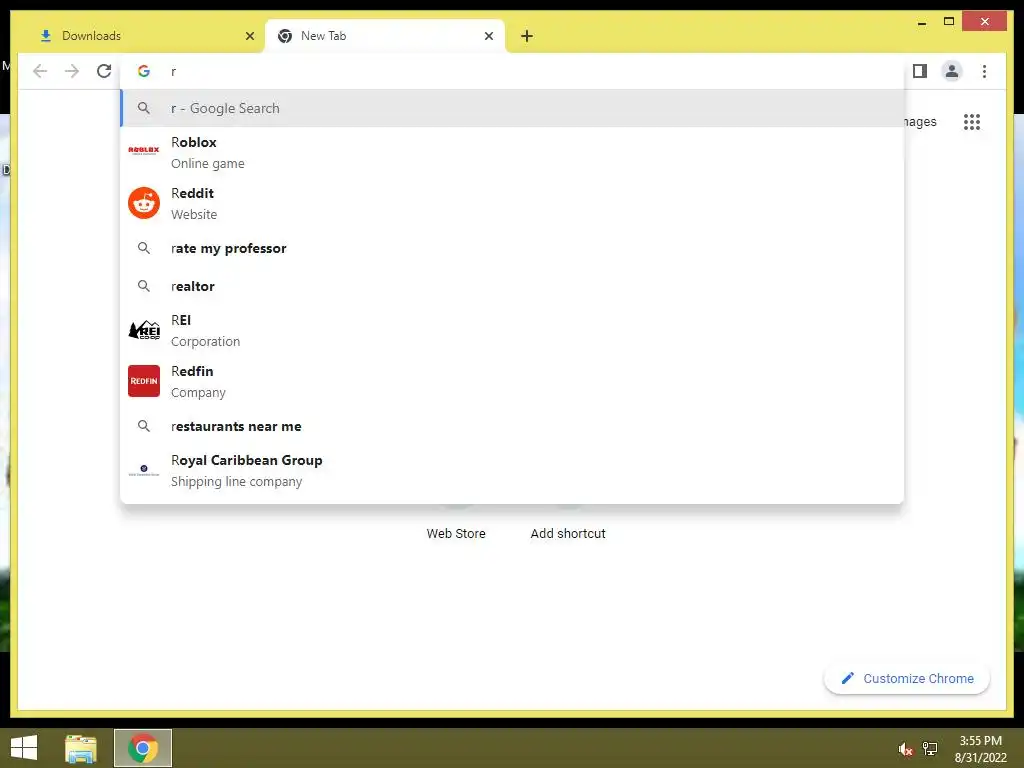Click the Google G icon in address bar
Screen dimensions: 1024x768
(x=144, y=71)
